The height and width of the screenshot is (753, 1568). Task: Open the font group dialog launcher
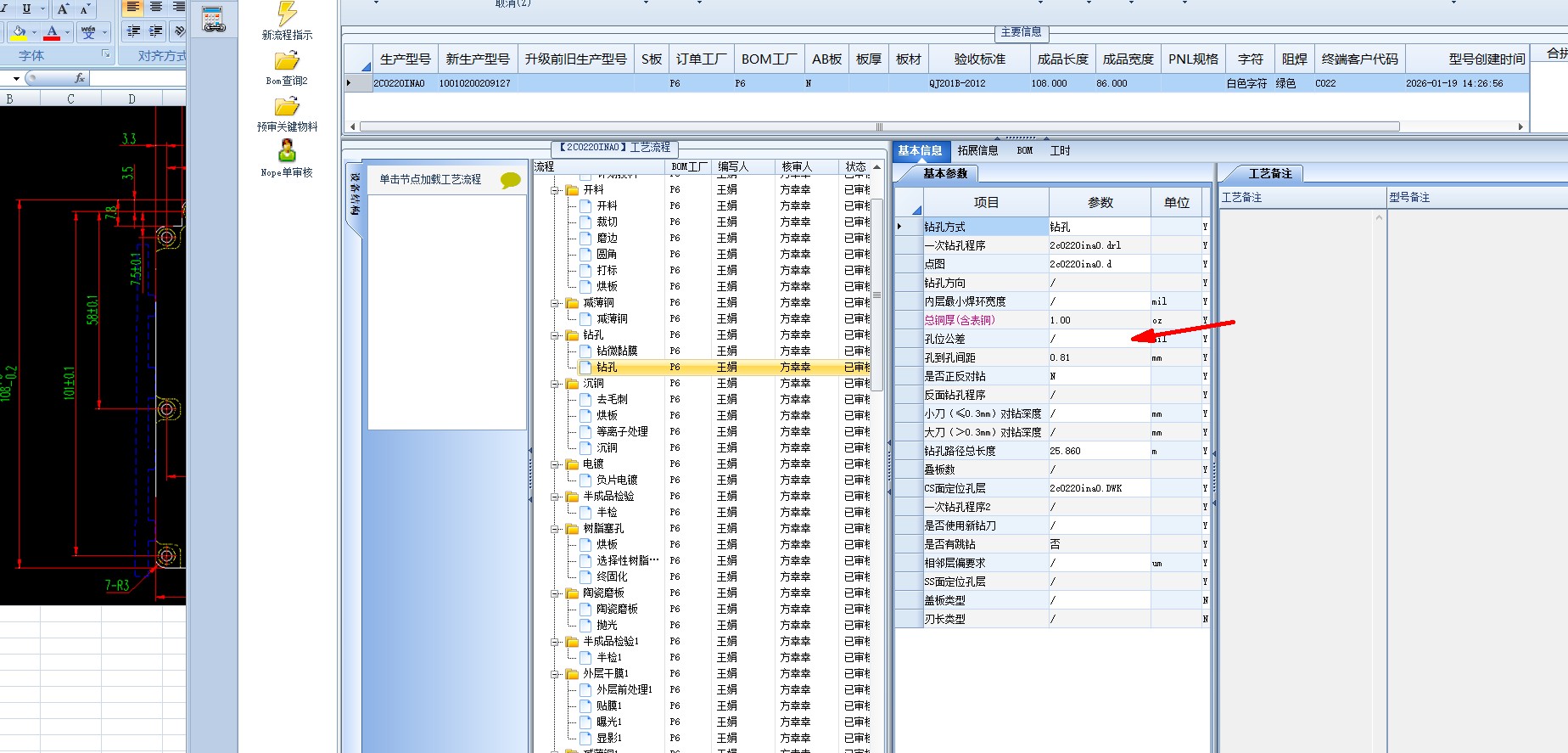coord(106,54)
